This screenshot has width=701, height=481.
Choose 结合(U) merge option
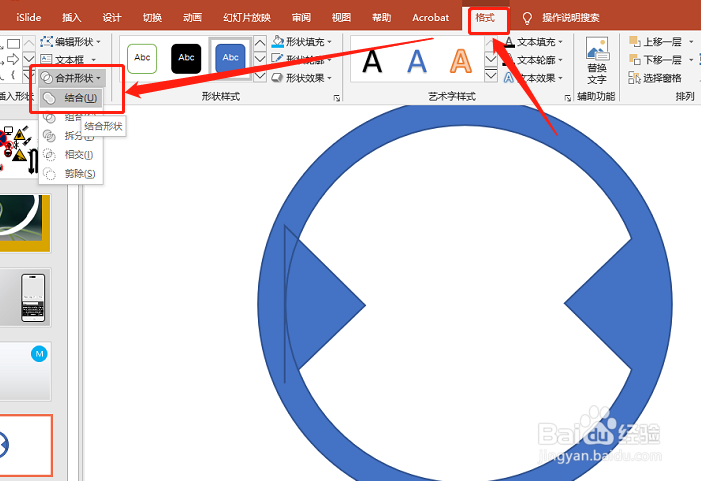coord(71,98)
